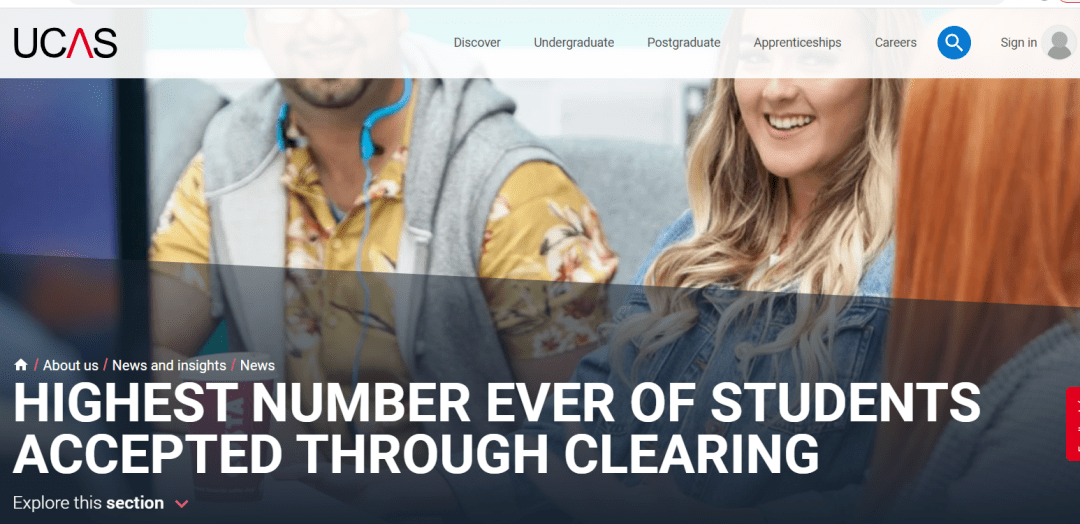The width and height of the screenshot is (1080, 524).
Task: Go home via the UCAS logo
Action: (x=65, y=43)
